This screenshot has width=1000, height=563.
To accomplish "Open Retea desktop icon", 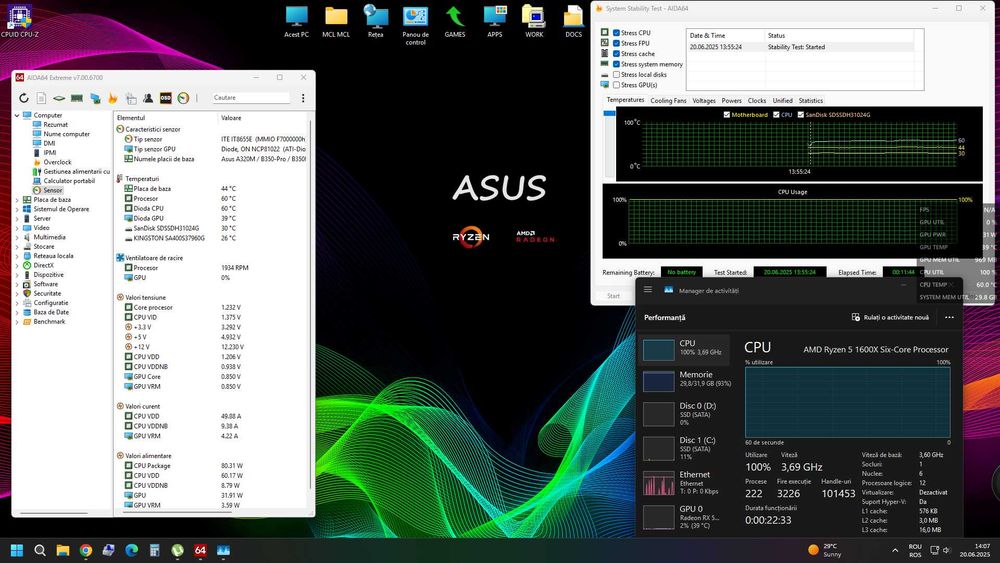I will [376, 22].
